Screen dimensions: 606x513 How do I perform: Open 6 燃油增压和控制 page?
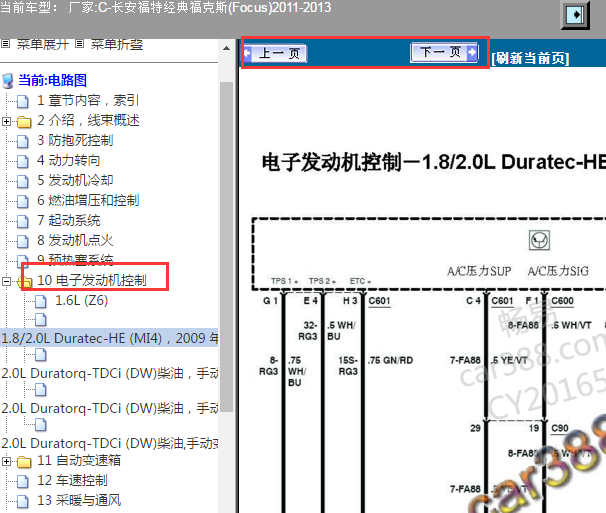(x=88, y=200)
